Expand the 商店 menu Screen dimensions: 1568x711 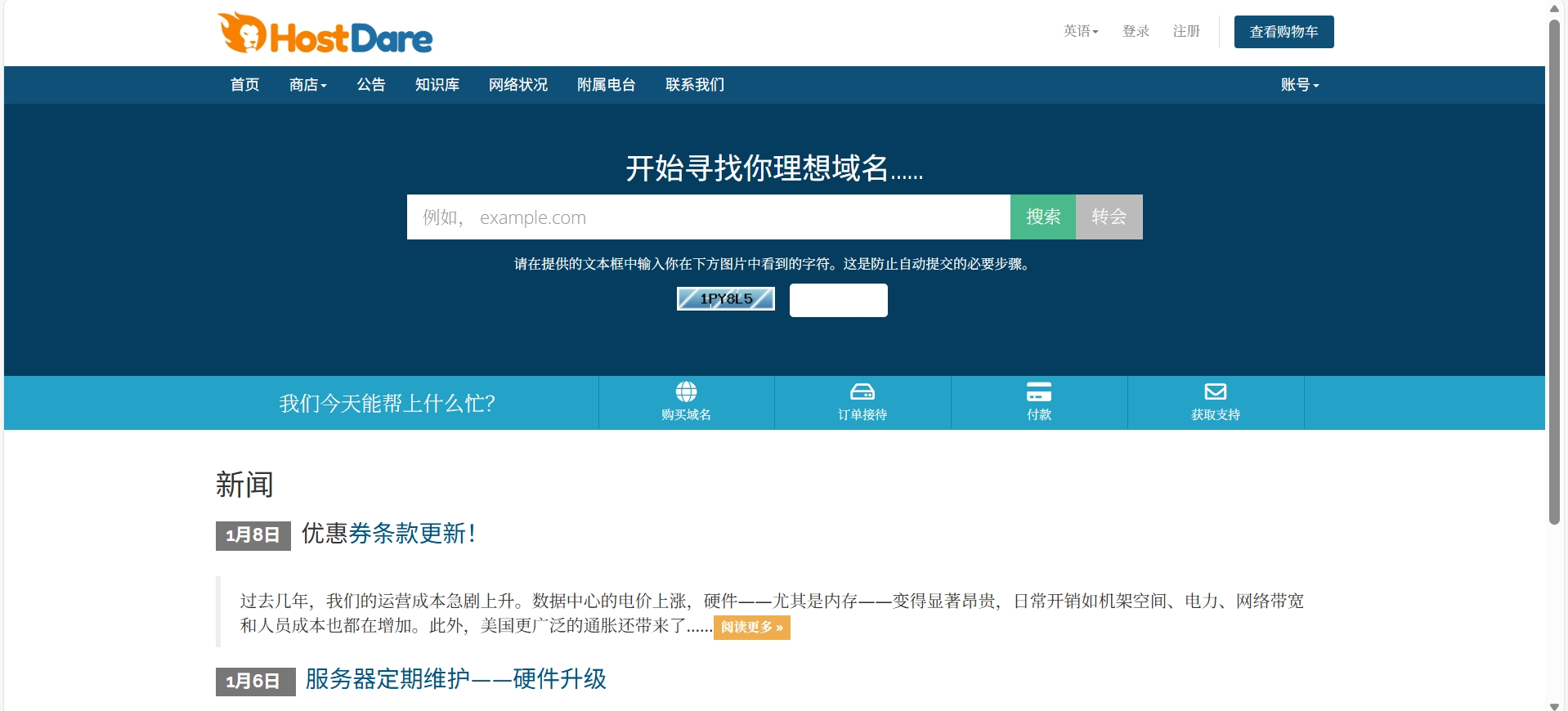click(x=307, y=85)
